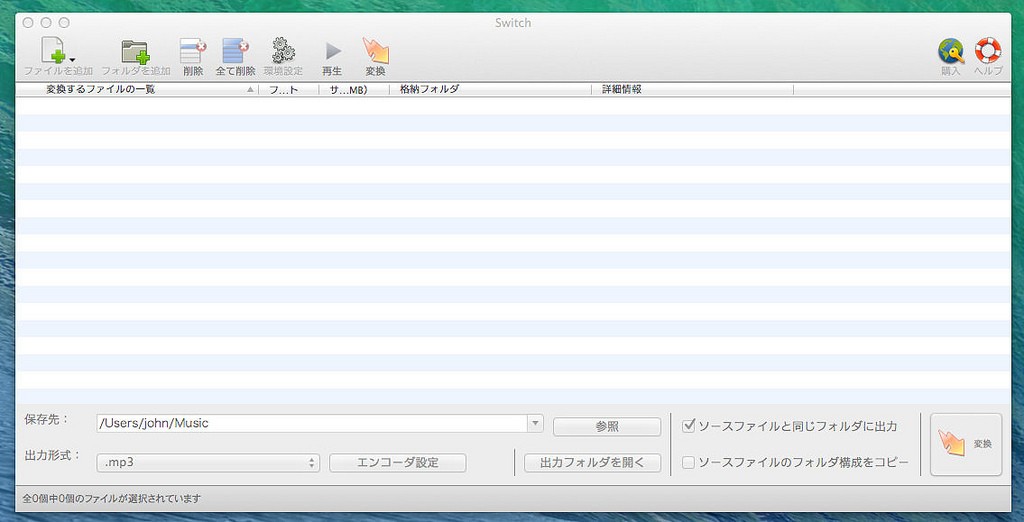Screen dimensions: 1024x522
Task: Open the Add File icon's small dropdown arrow
Action: click(x=72, y=60)
